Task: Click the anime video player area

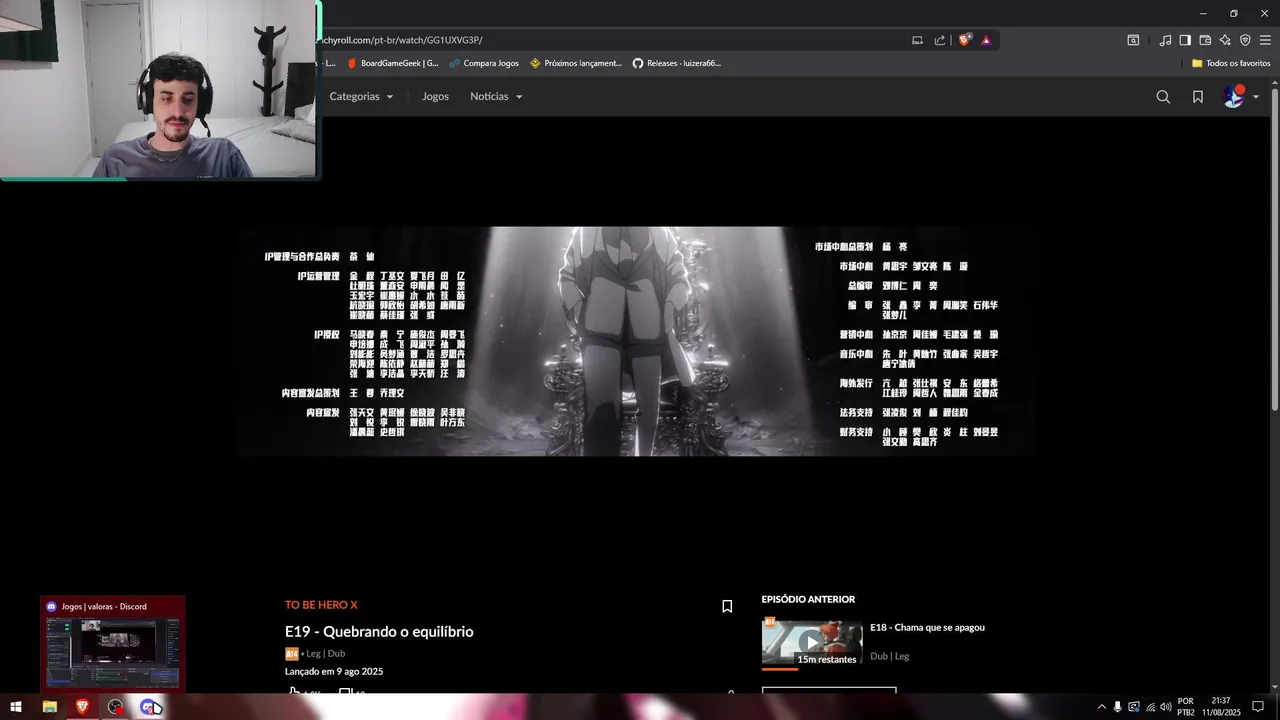Action: coord(636,341)
